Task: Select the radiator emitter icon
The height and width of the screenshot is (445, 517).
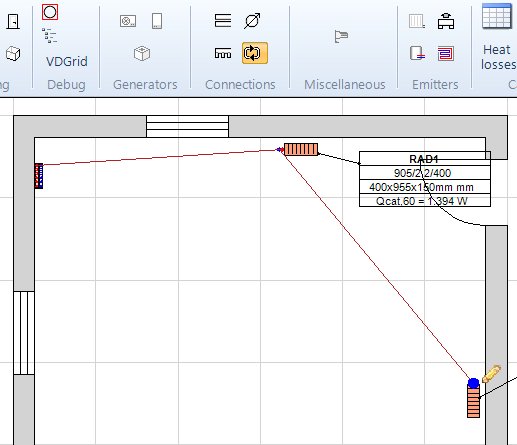Action: point(417,21)
